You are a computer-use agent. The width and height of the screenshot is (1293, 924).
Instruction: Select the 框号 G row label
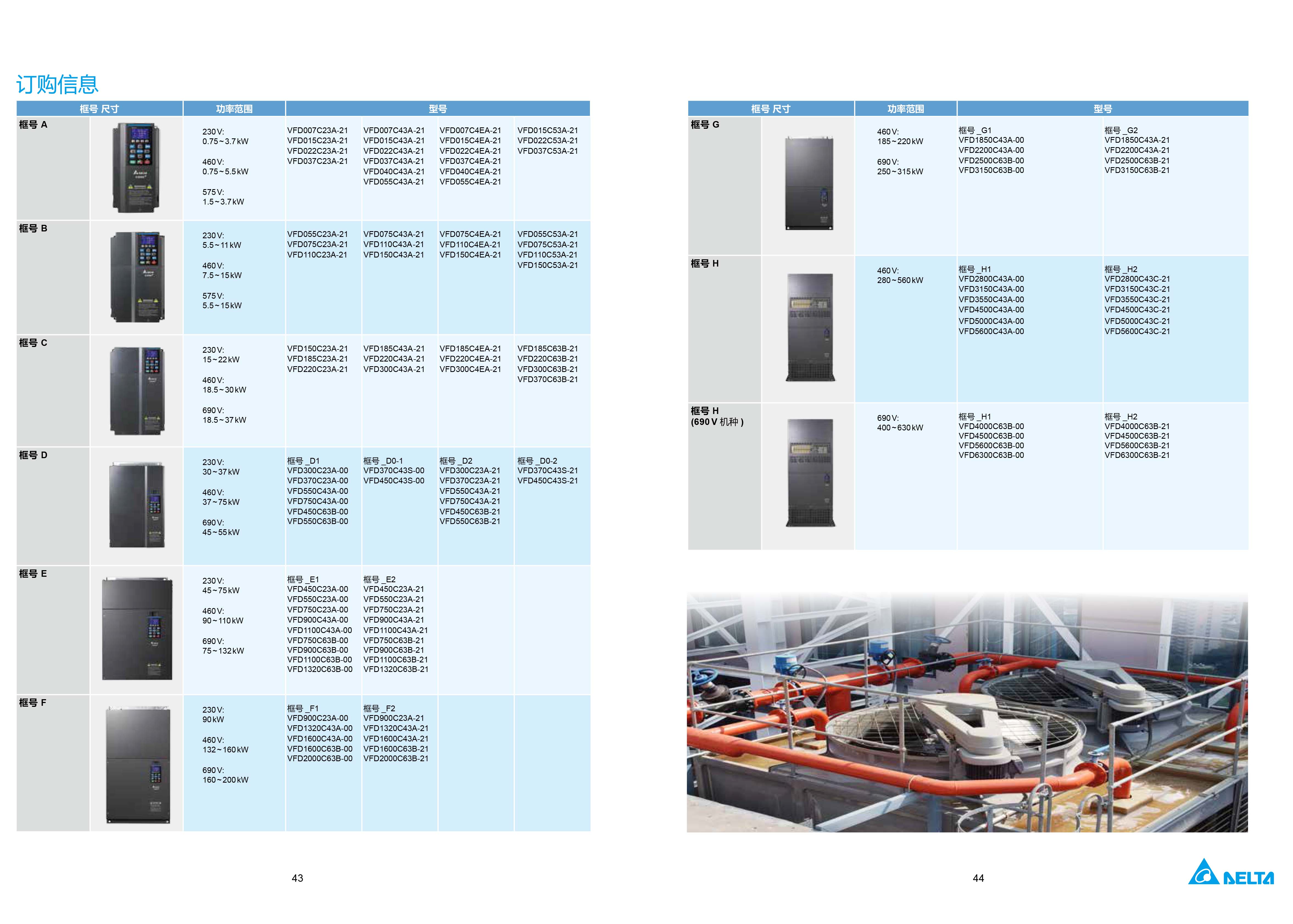pyautogui.click(x=704, y=125)
